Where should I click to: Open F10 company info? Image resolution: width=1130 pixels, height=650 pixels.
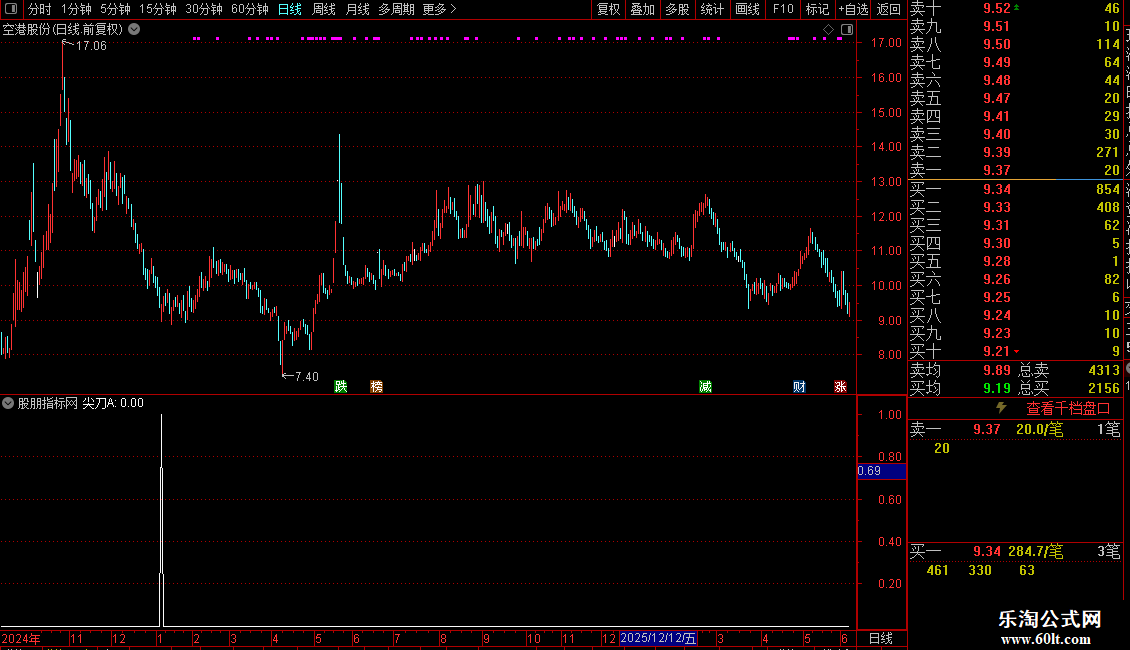pyautogui.click(x=783, y=9)
